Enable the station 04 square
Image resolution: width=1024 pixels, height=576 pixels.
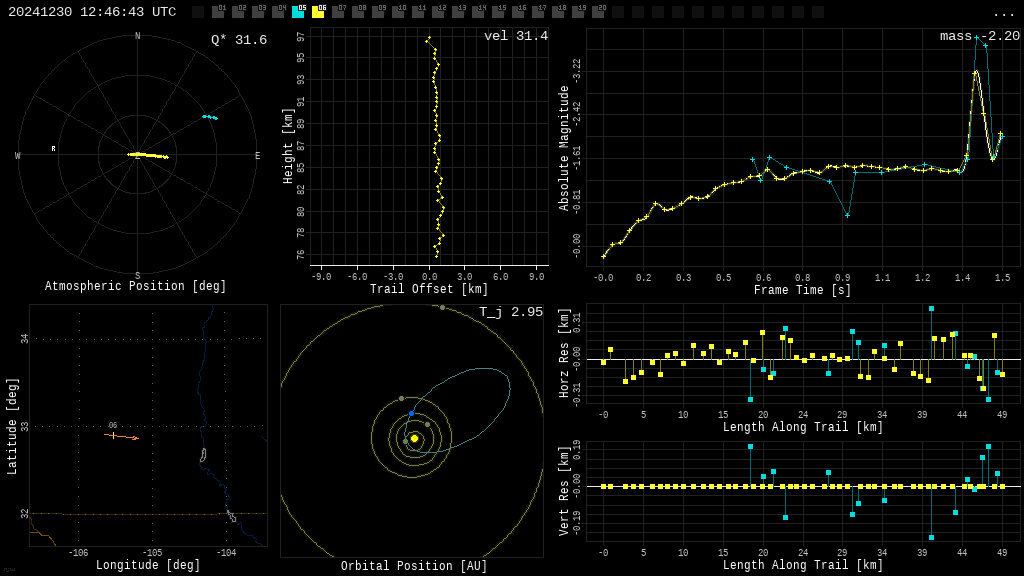pos(278,12)
